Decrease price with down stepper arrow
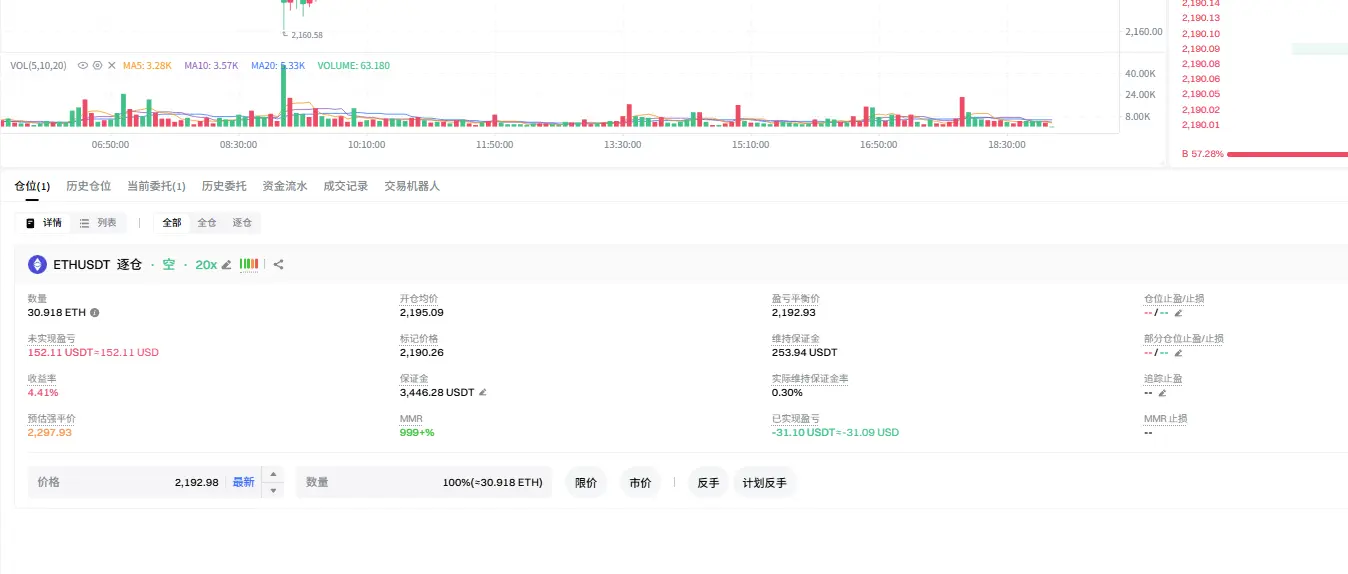 point(273,490)
